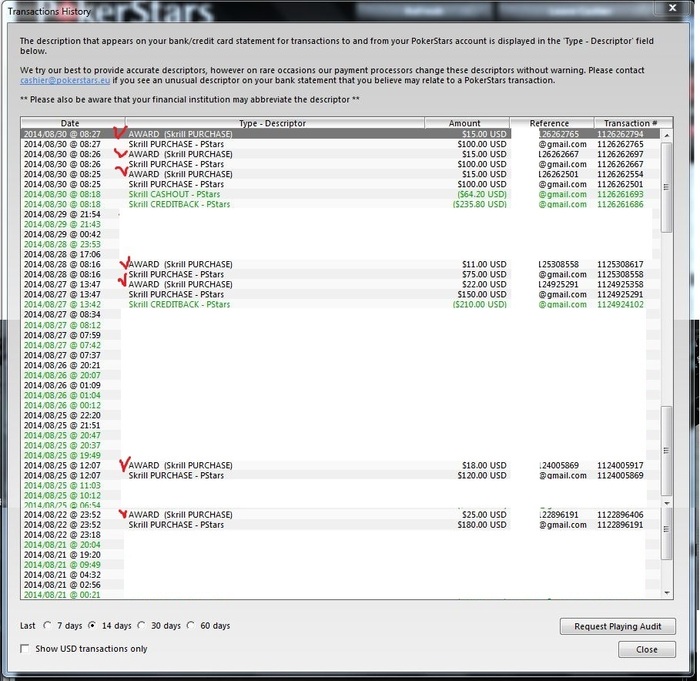Click date 2014/08/25 @ 22:20
This screenshot has height=681, width=700.
(62, 415)
